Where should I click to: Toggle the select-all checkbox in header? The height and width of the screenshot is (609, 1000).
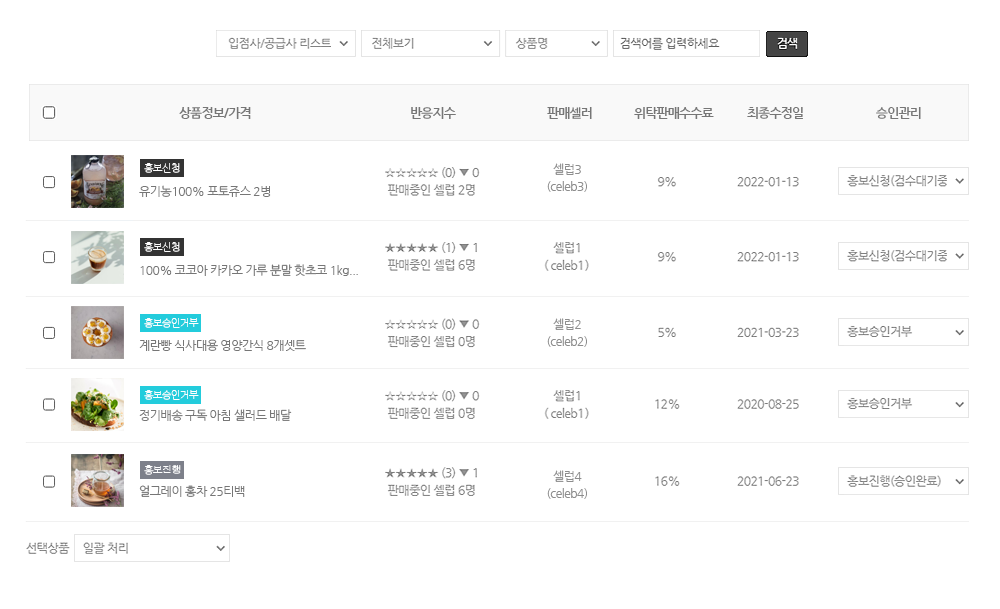[x=49, y=113]
